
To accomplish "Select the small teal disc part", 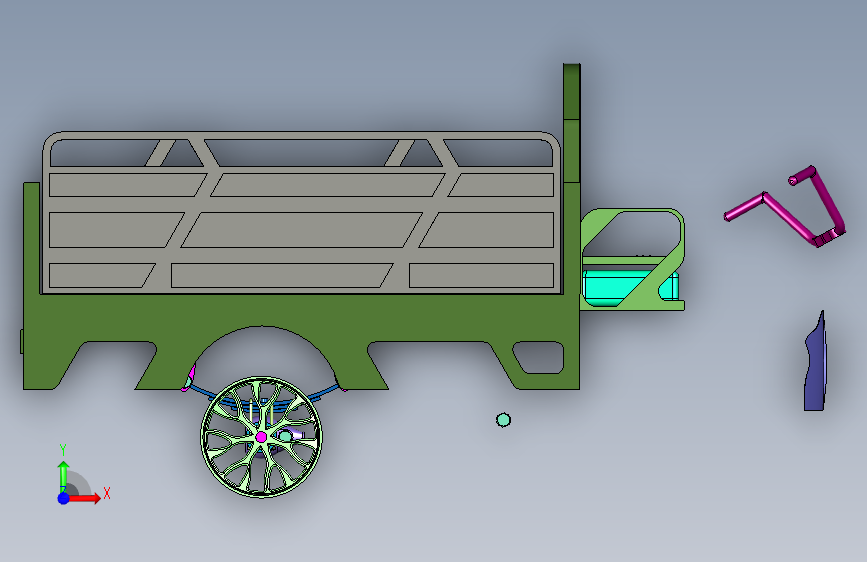I will (503, 420).
